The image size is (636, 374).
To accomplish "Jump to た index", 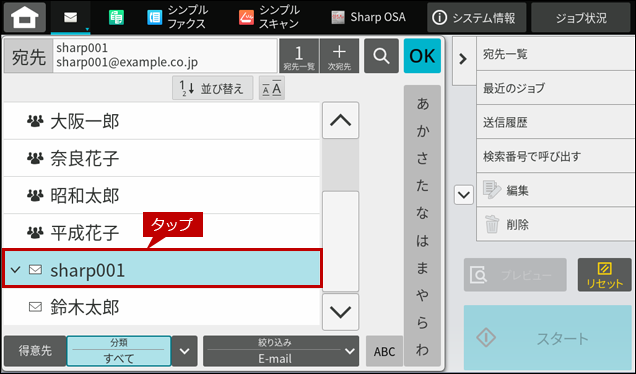I will click(x=422, y=186).
